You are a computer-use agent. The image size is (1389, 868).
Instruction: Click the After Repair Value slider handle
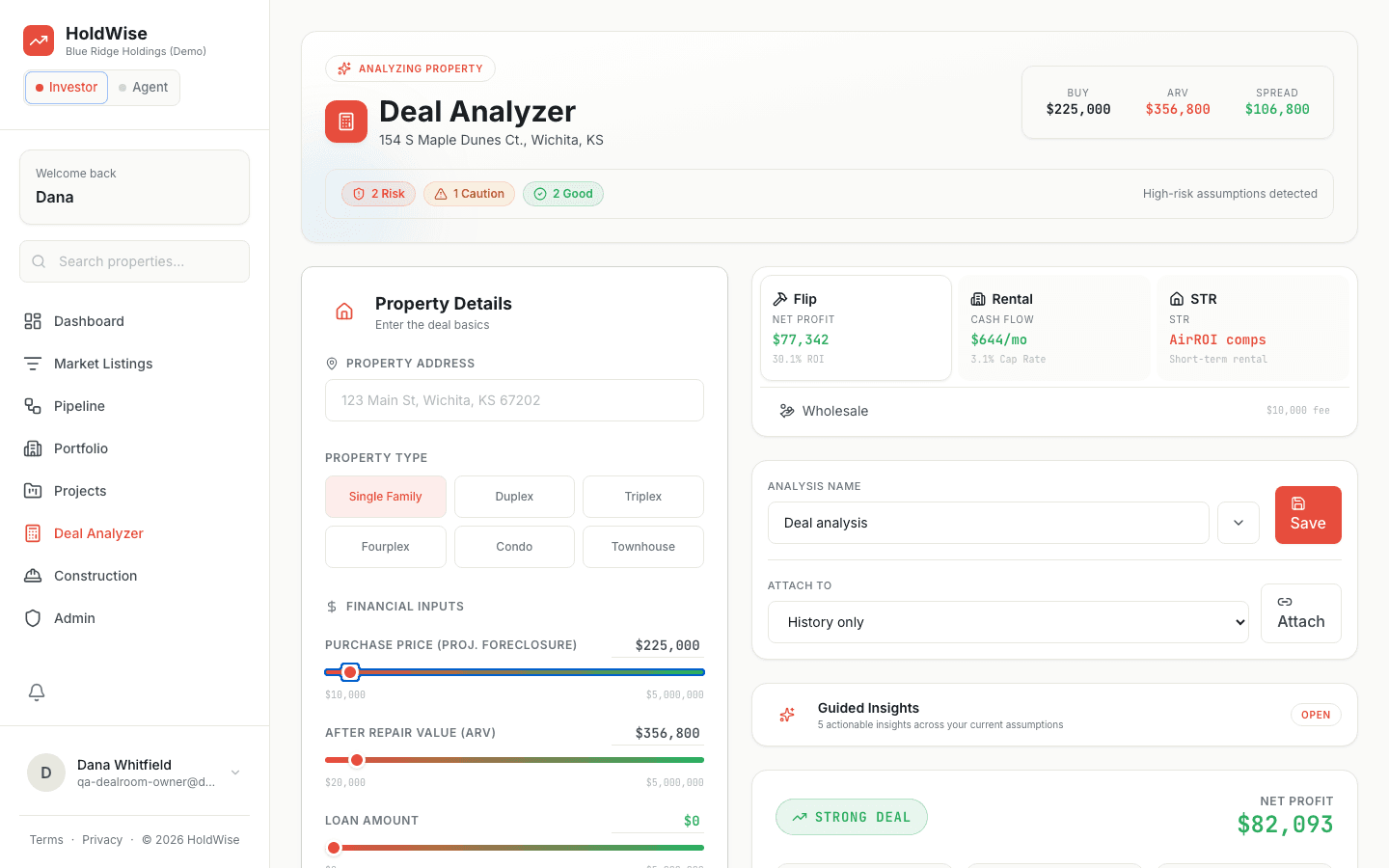click(x=357, y=760)
